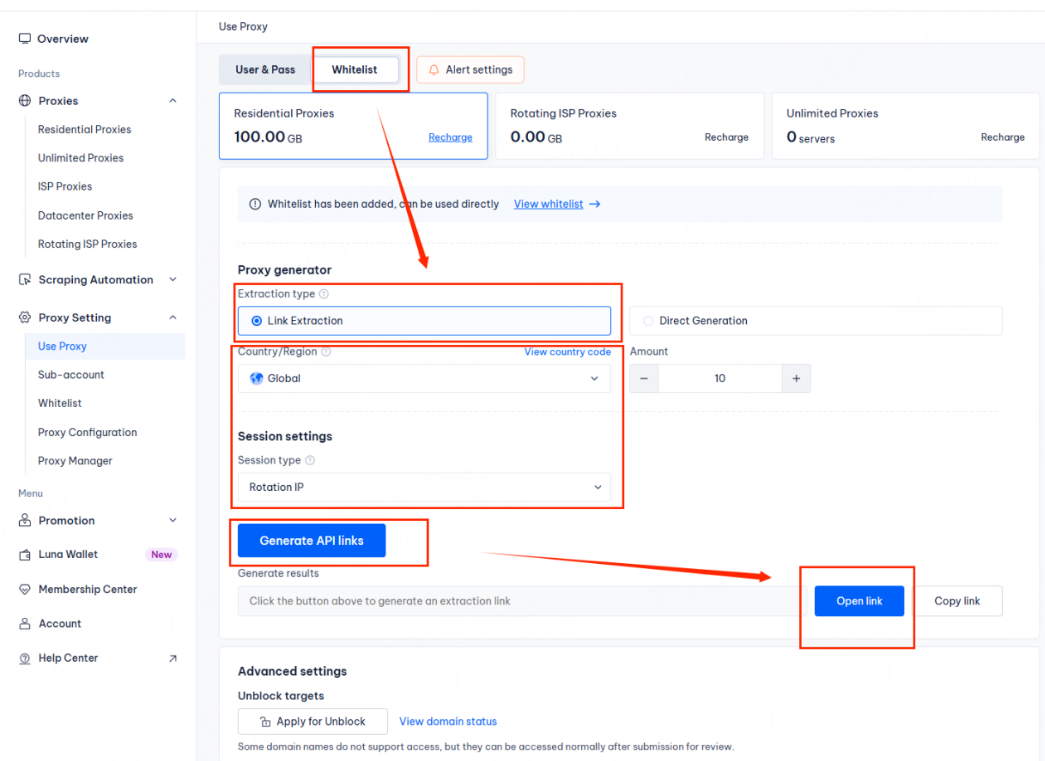Select the Link Extraction radio option

pos(257,321)
